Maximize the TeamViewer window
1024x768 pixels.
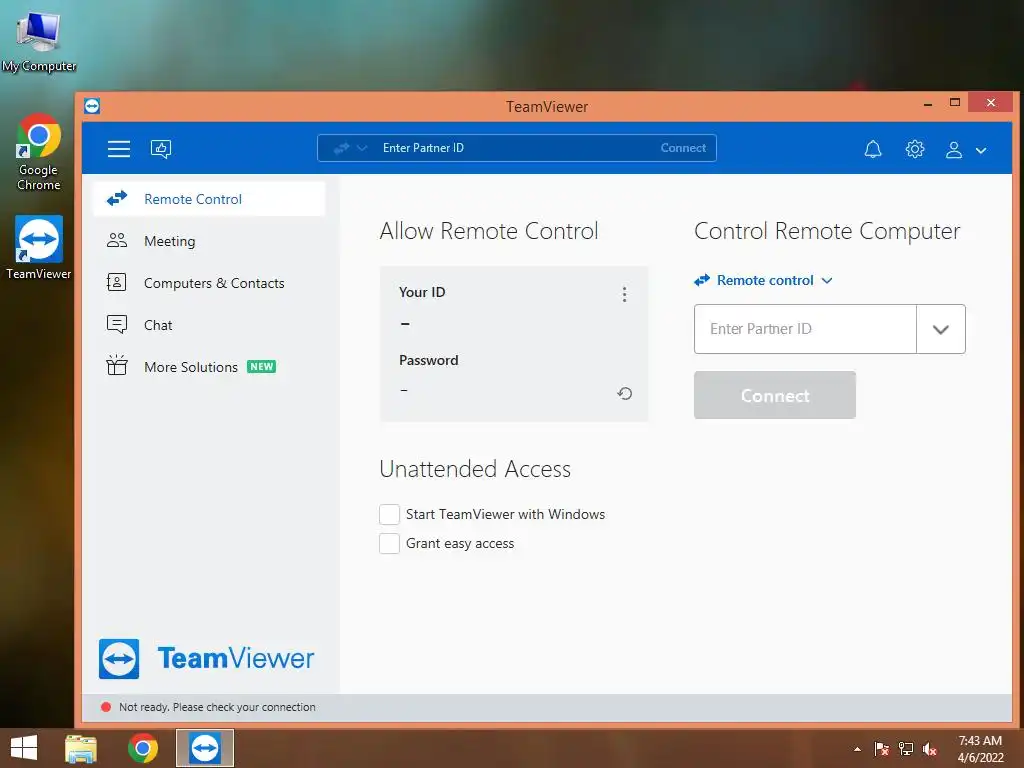(955, 103)
